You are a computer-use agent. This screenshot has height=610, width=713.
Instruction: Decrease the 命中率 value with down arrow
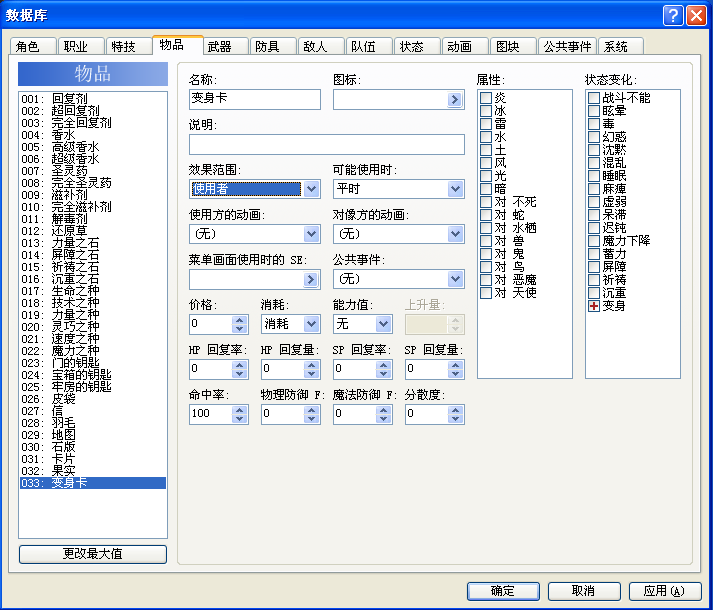click(x=240, y=418)
